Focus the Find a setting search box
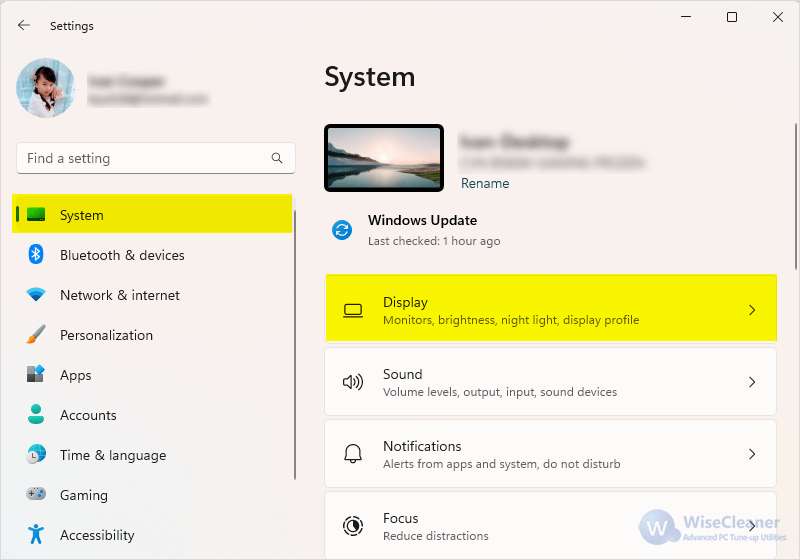 pyautogui.click(x=156, y=158)
